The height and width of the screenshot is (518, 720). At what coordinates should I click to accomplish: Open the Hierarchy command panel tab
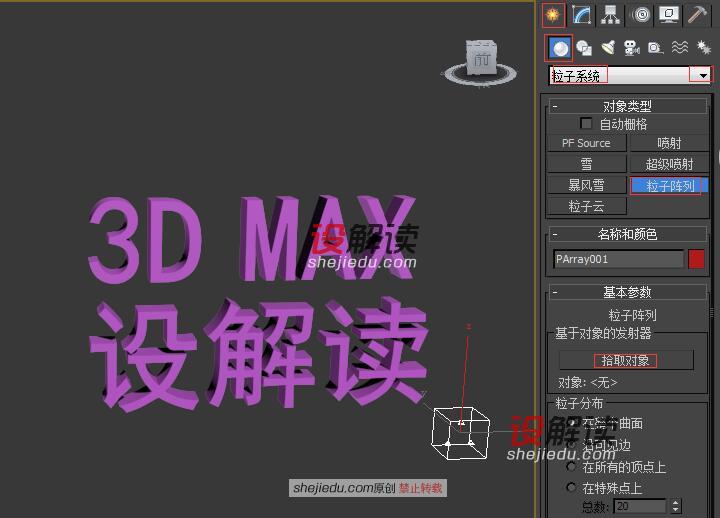point(610,15)
